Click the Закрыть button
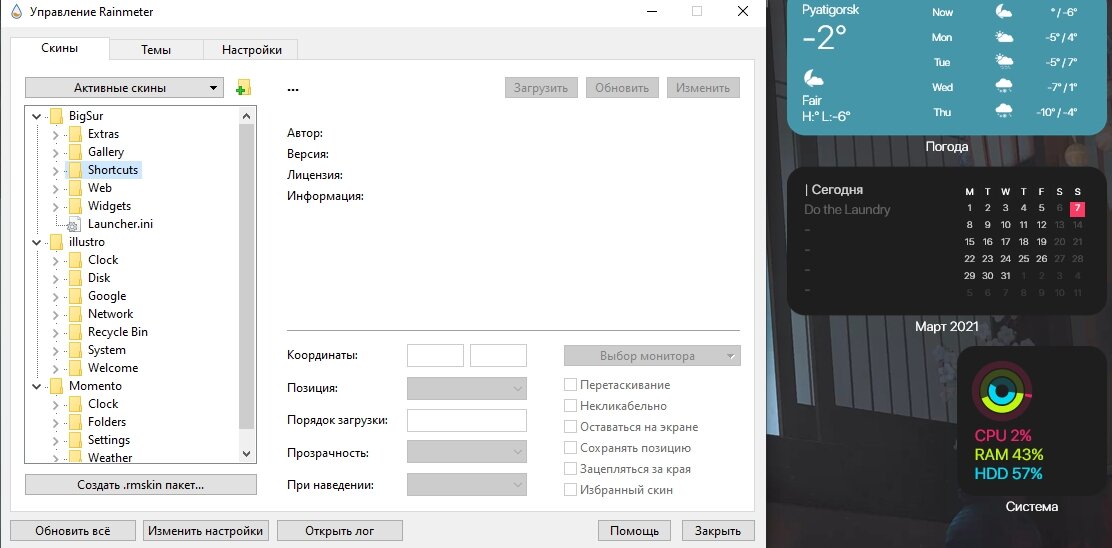Image resolution: width=1112 pixels, height=548 pixels. click(x=718, y=530)
